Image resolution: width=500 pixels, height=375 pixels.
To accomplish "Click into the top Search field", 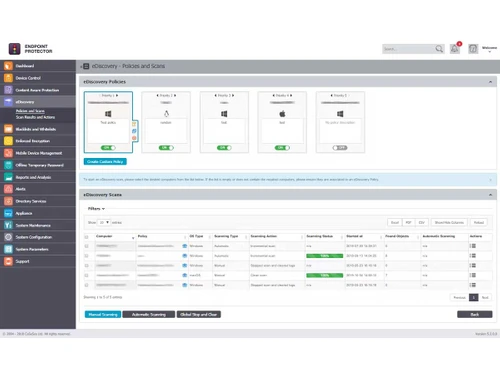I will tap(408, 49).
